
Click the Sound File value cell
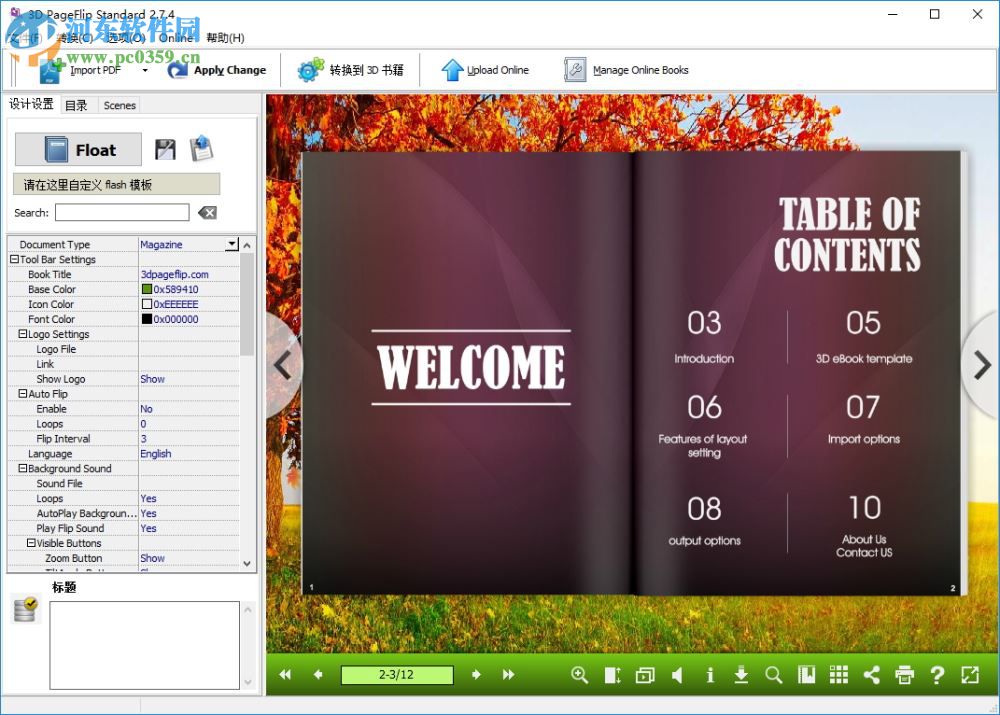pyautogui.click(x=189, y=483)
